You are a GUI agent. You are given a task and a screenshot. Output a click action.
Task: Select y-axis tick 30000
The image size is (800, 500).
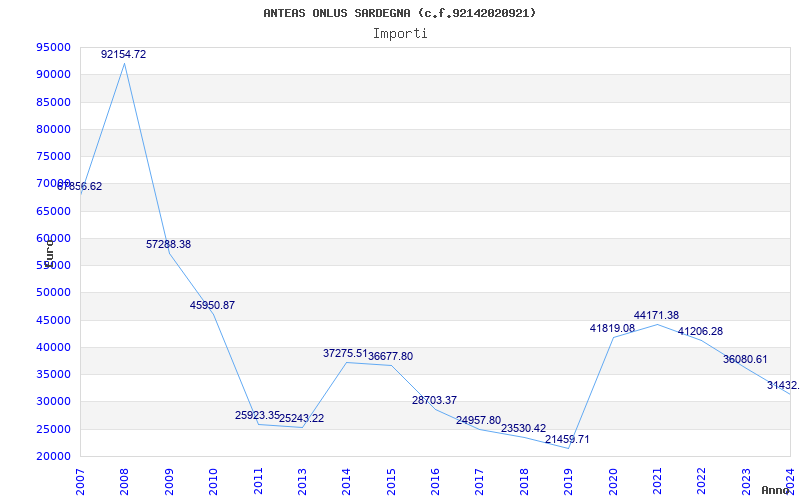54,402
